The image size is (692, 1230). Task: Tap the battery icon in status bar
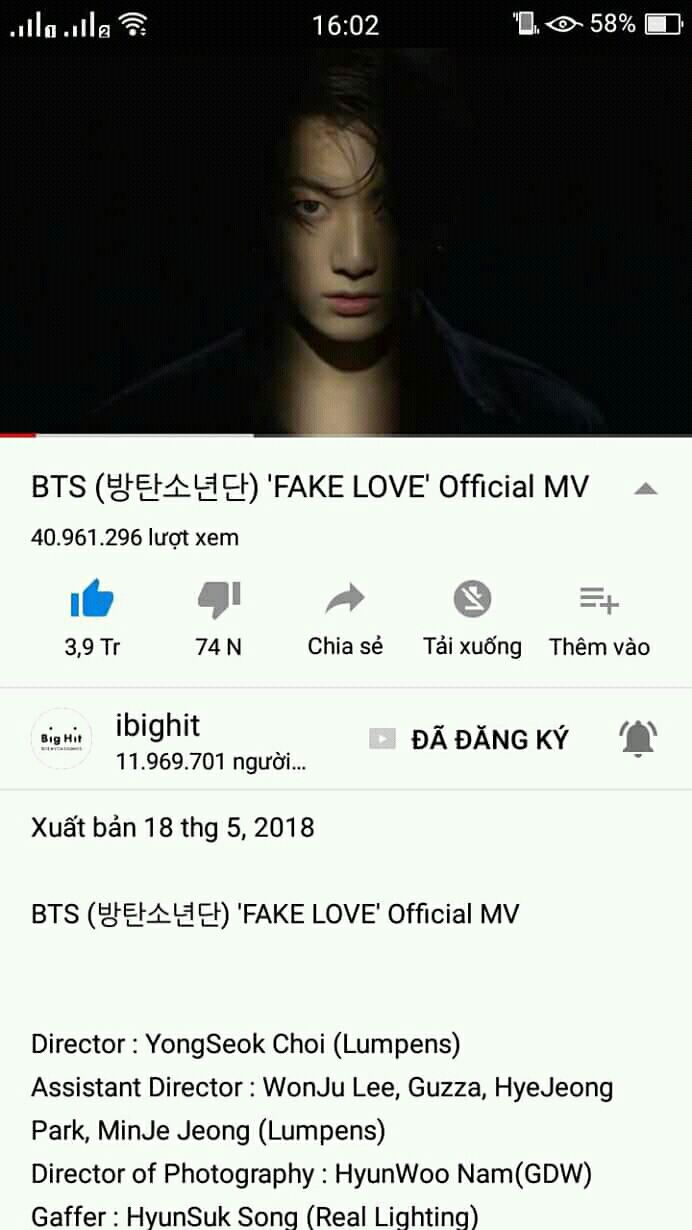pos(662,23)
